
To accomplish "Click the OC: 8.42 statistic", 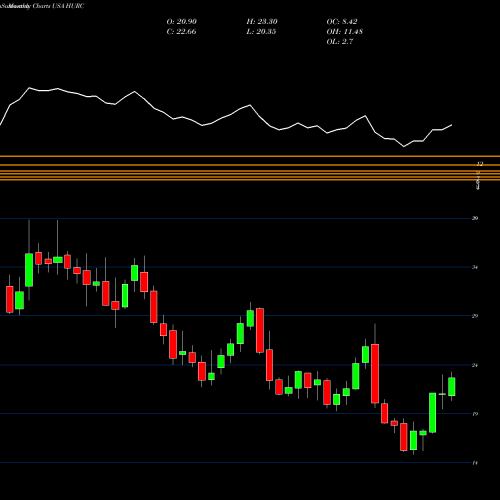I will pyautogui.click(x=342, y=22).
